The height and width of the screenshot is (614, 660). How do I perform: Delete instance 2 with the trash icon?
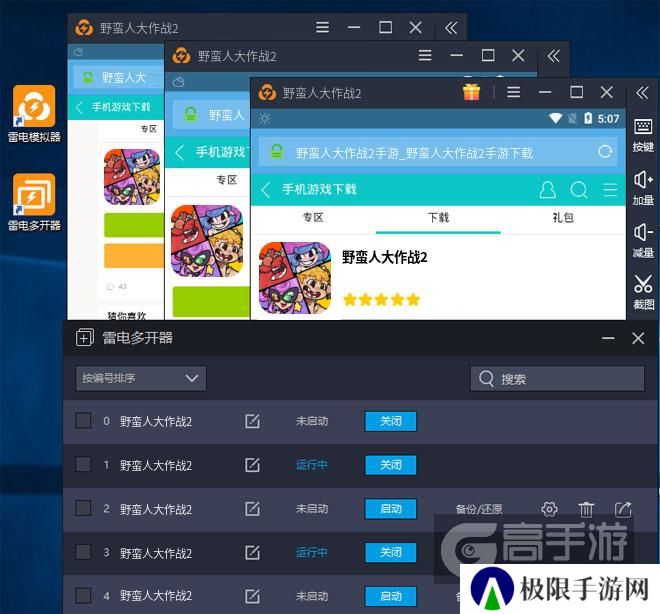point(586,509)
